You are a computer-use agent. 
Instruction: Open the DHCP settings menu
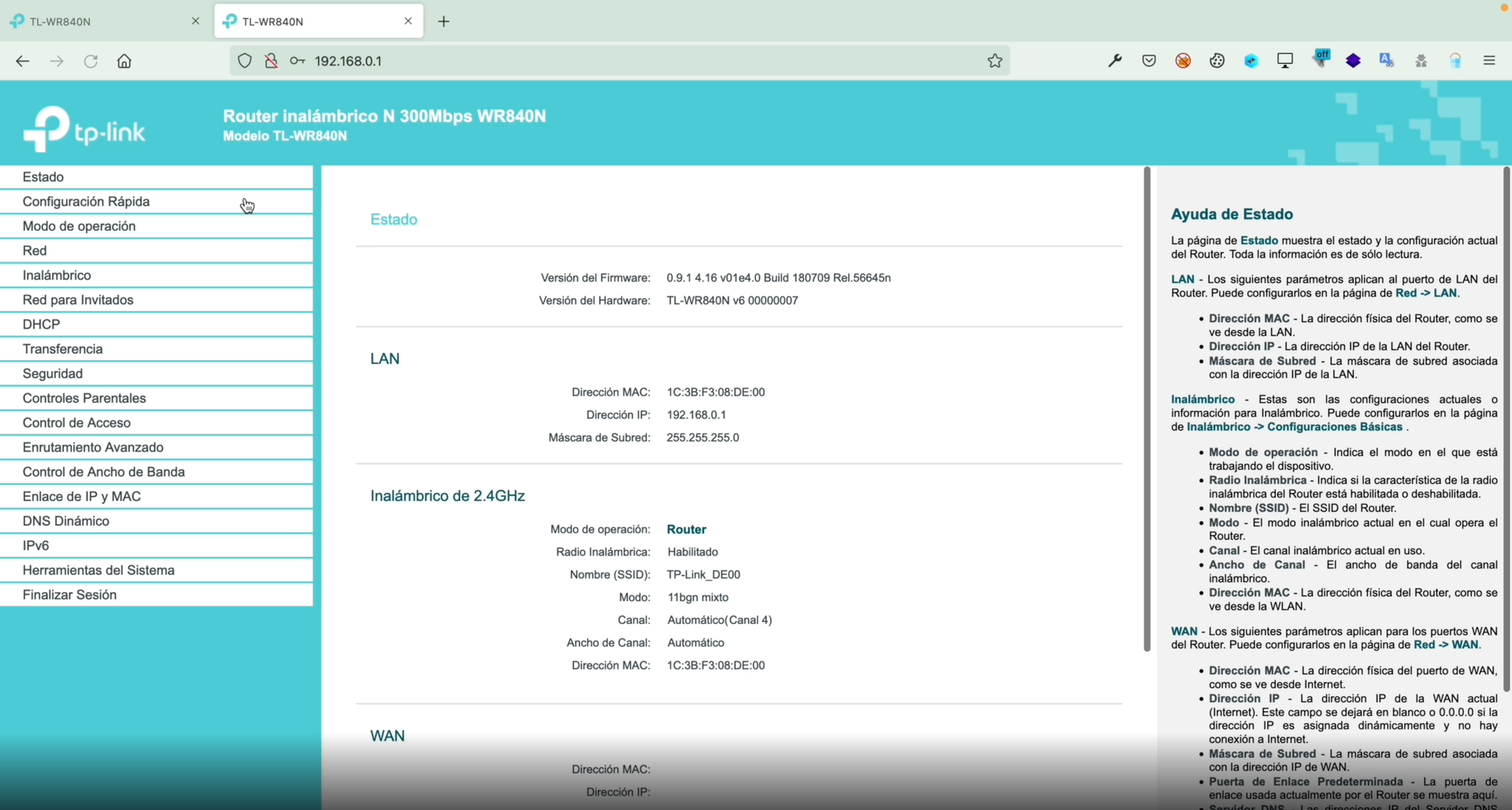156,325
